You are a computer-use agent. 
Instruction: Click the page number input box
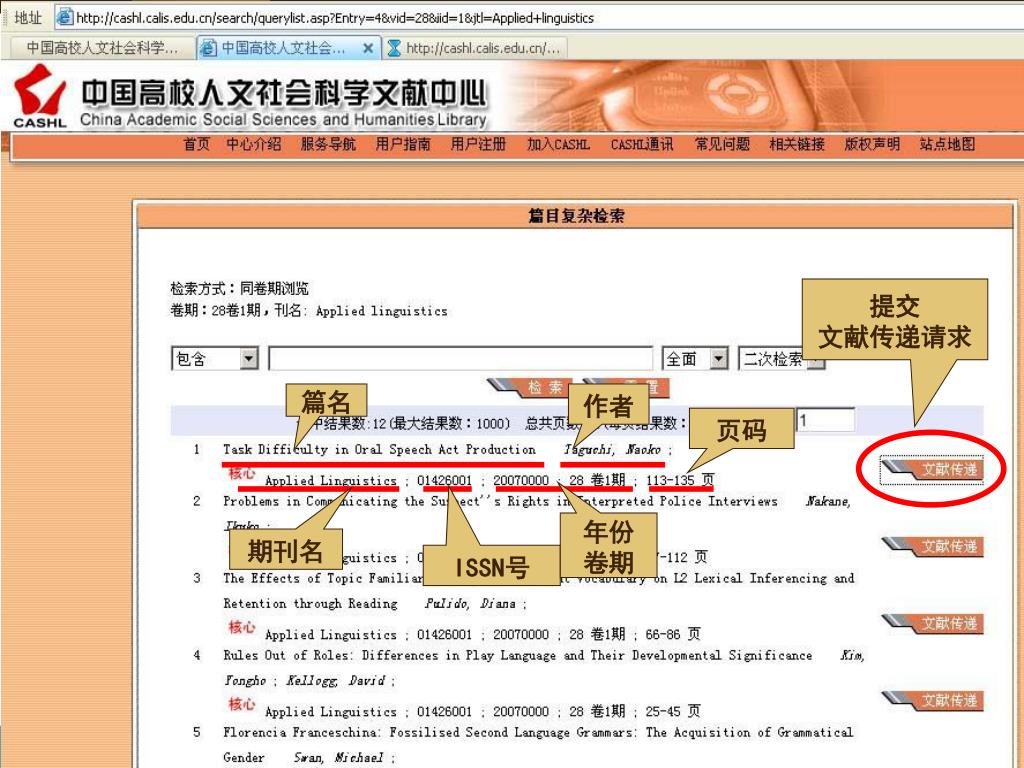pyautogui.click(x=825, y=421)
